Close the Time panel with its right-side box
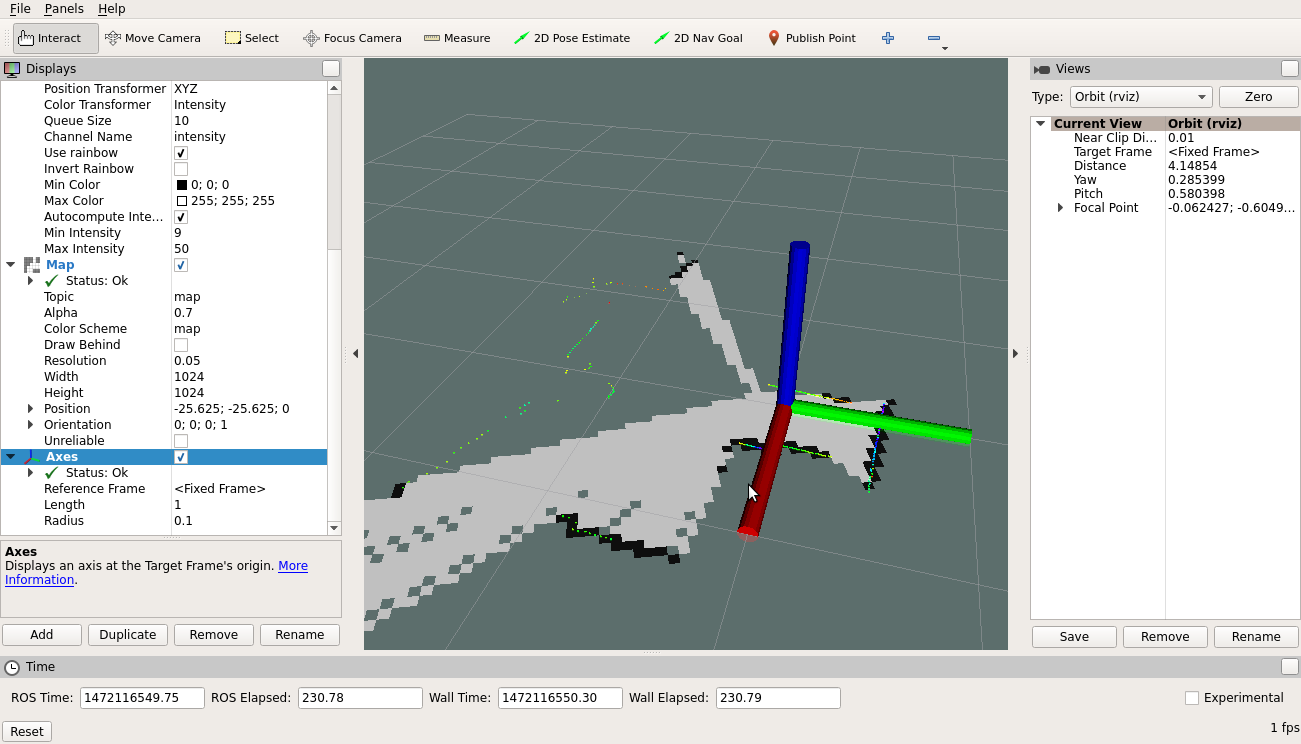The image size is (1301, 744). (x=1290, y=667)
